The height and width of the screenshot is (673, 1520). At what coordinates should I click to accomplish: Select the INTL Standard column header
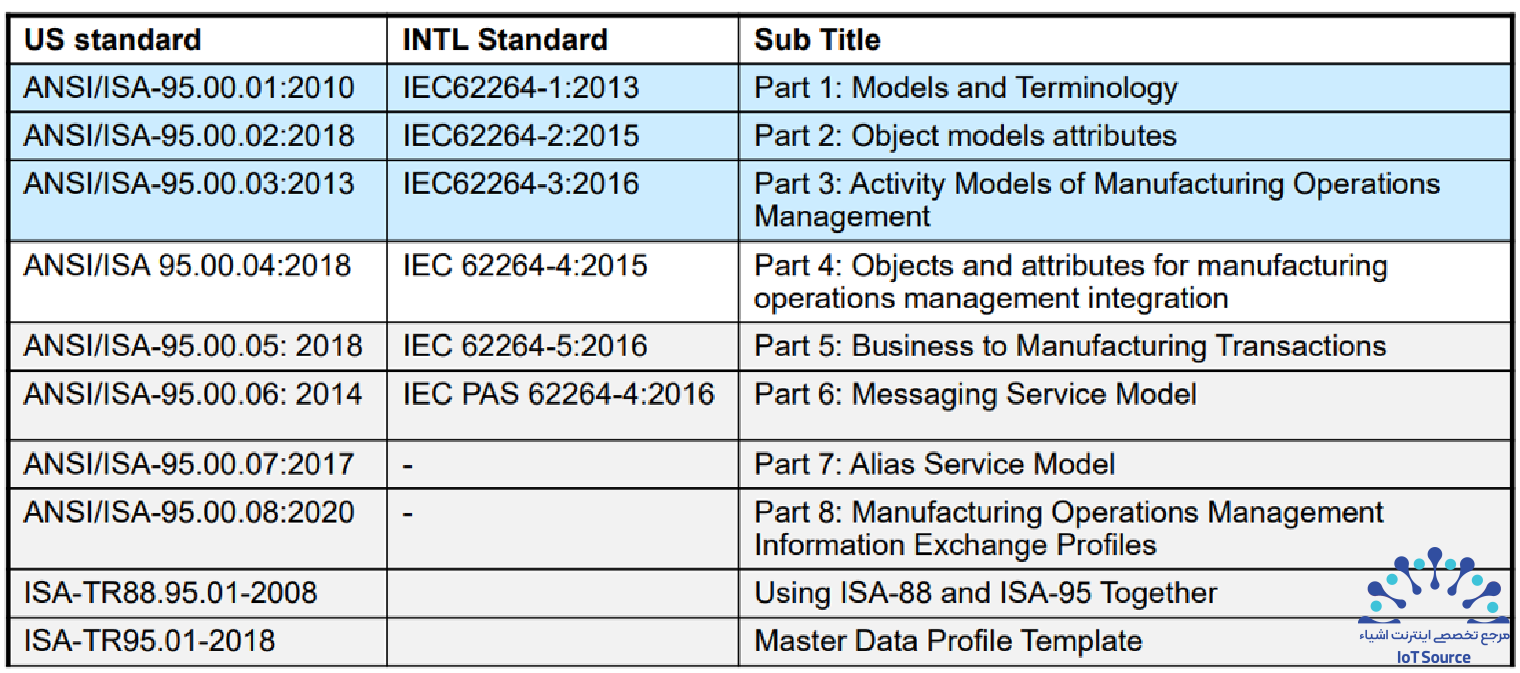pyautogui.click(x=505, y=40)
